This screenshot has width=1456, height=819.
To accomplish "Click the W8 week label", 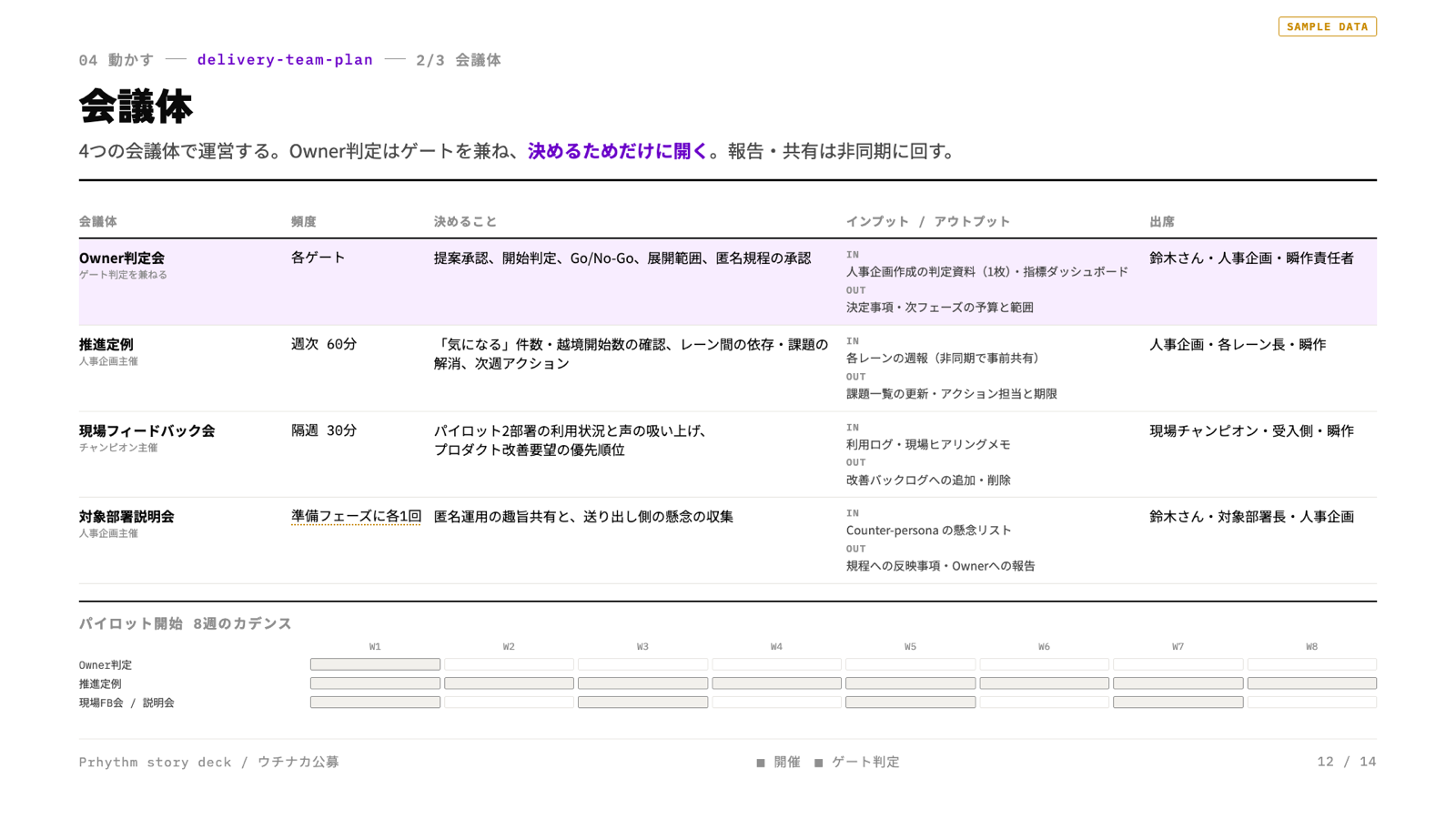I will 1311,647.
